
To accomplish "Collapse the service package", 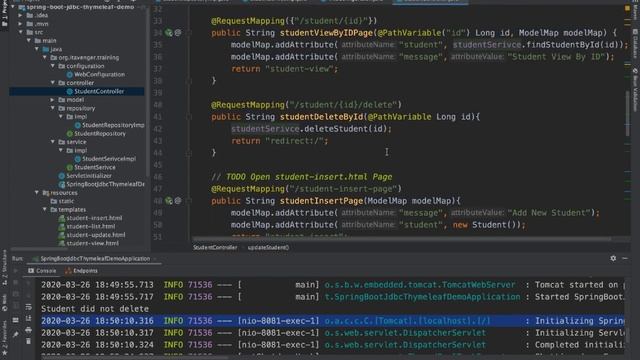I will (x=53, y=142).
